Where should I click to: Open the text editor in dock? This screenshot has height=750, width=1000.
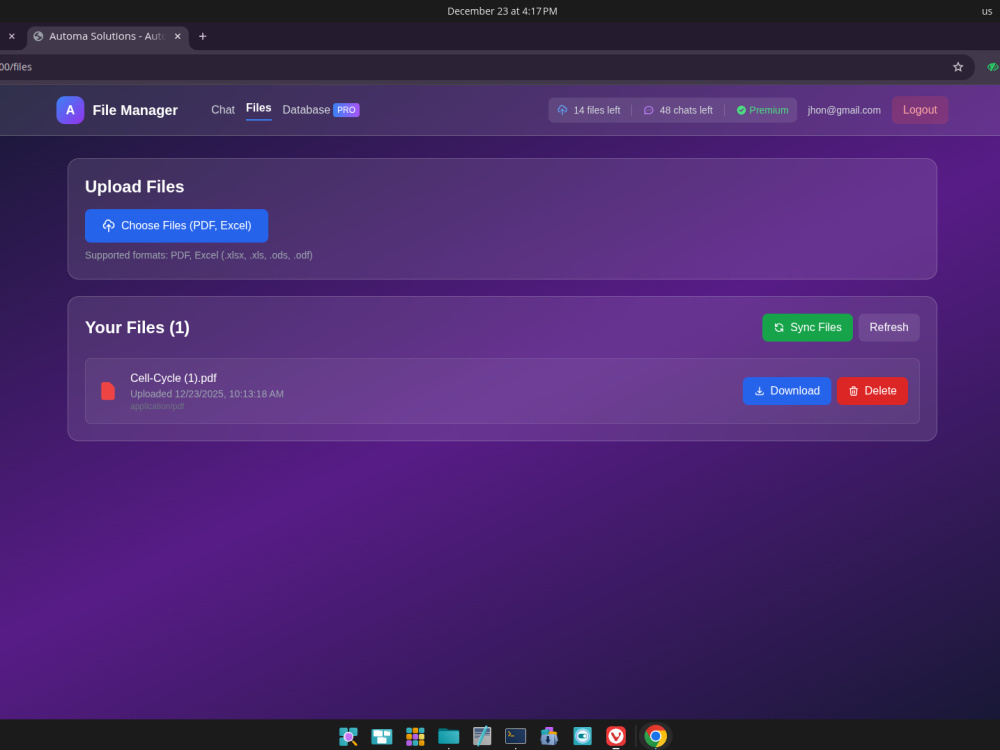tap(482, 736)
